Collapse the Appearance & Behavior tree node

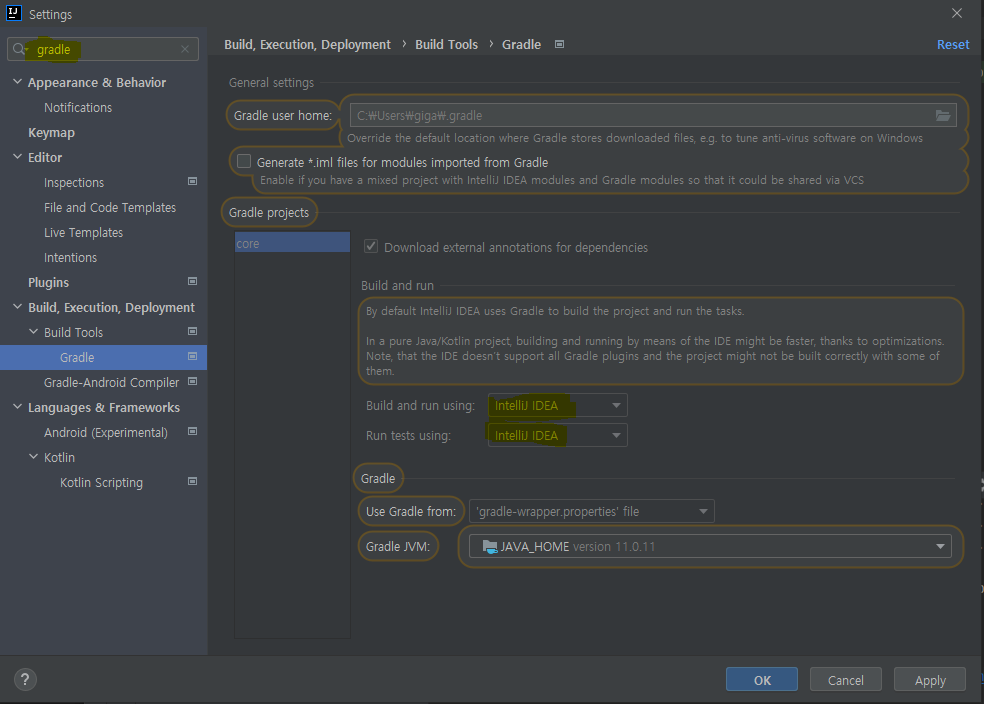point(18,82)
